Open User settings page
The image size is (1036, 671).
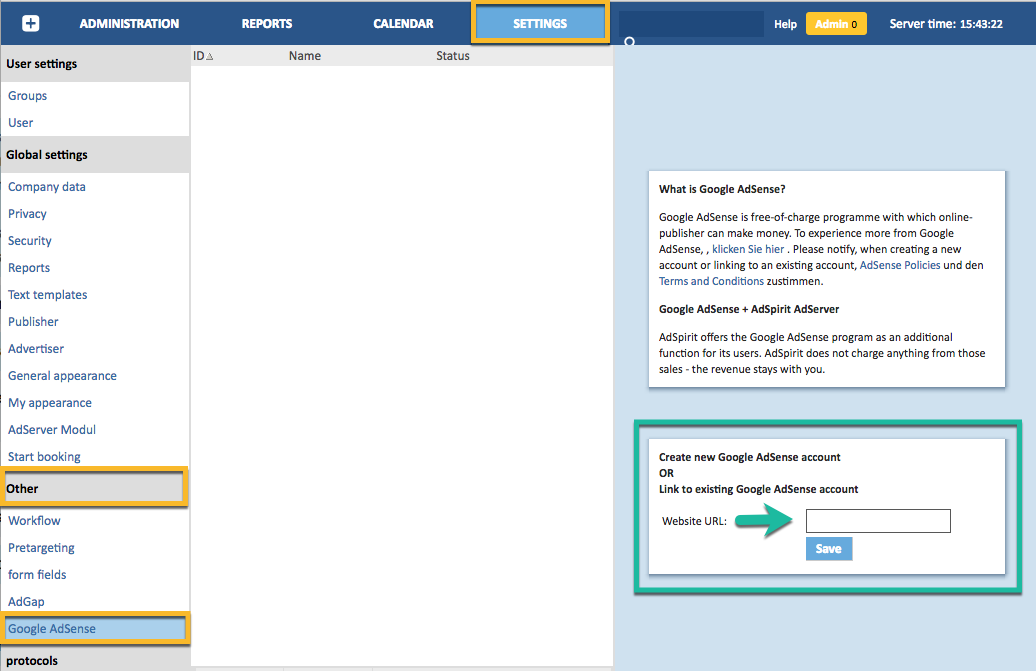pos(20,123)
